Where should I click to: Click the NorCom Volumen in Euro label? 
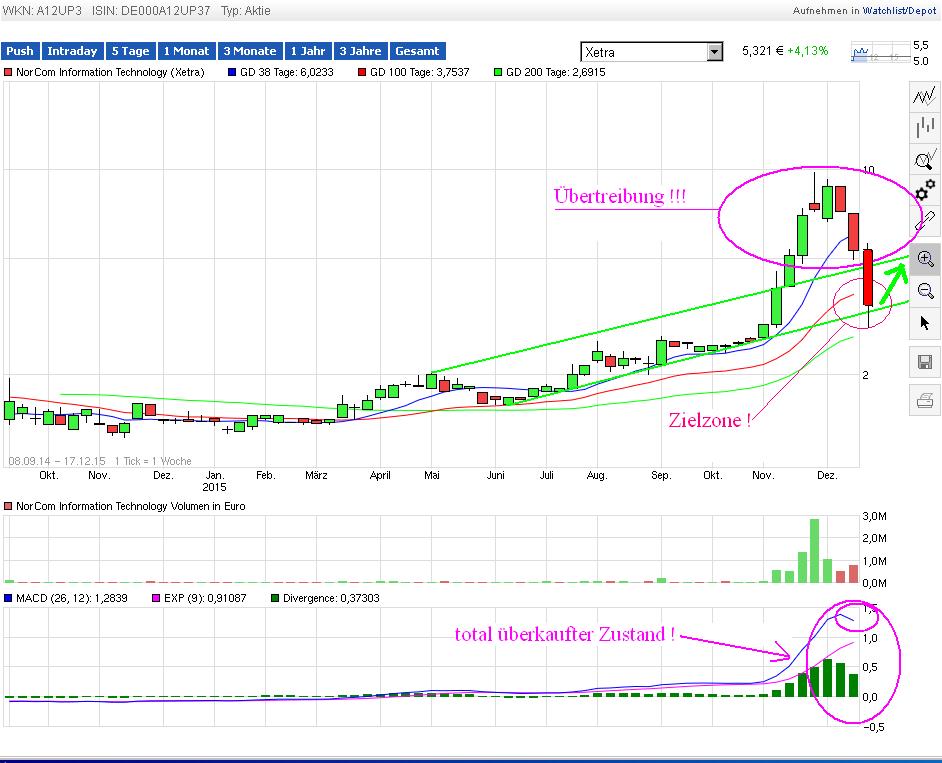130,506
